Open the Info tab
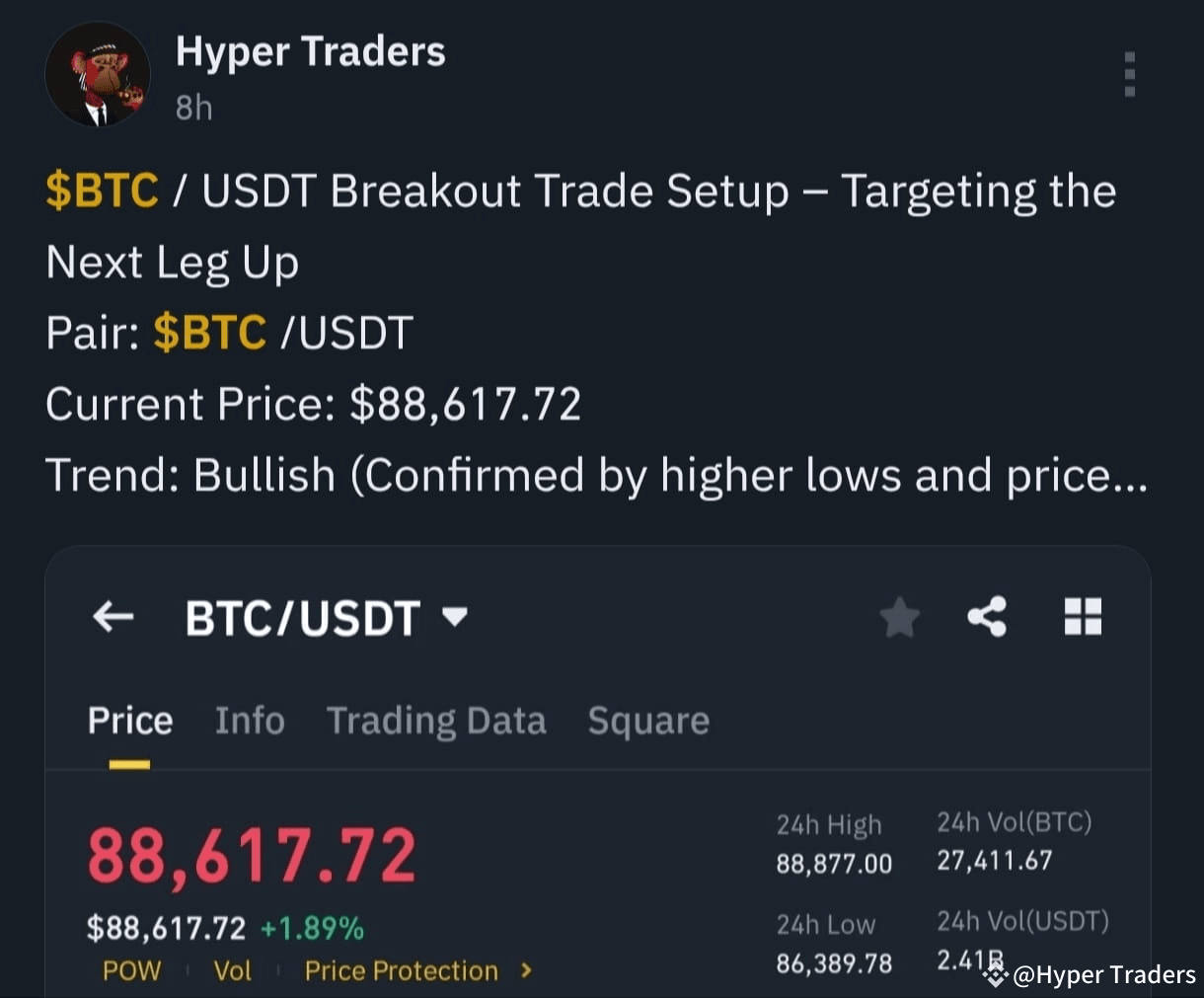 (x=249, y=720)
